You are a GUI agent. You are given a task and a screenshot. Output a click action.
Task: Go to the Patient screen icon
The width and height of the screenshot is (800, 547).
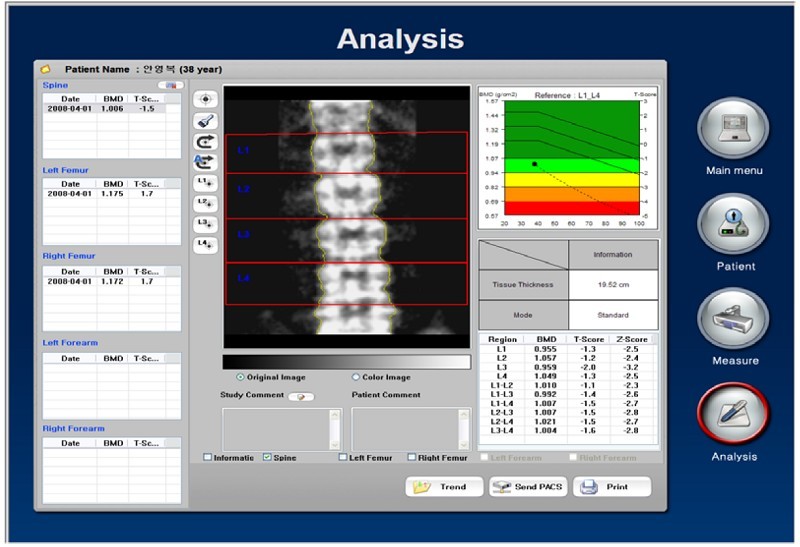pyautogui.click(x=733, y=225)
